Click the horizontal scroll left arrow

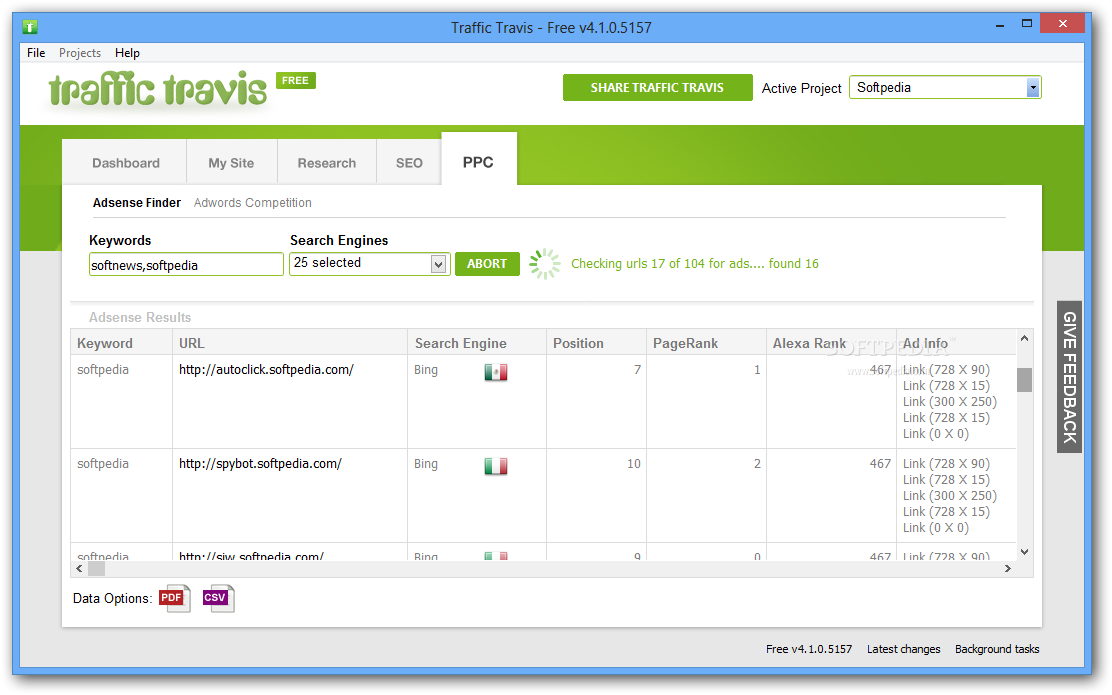point(79,569)
